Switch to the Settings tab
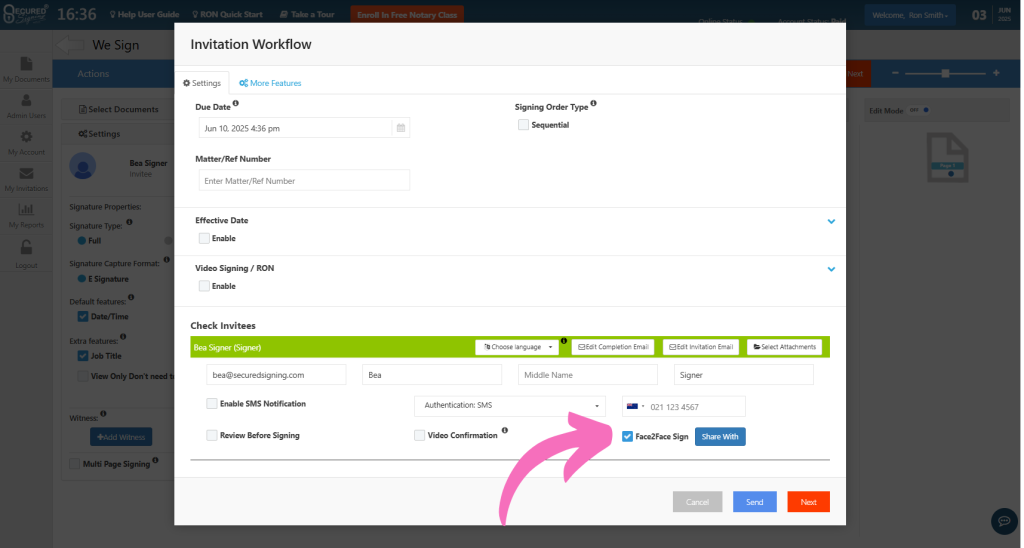 tap(202, 83)
